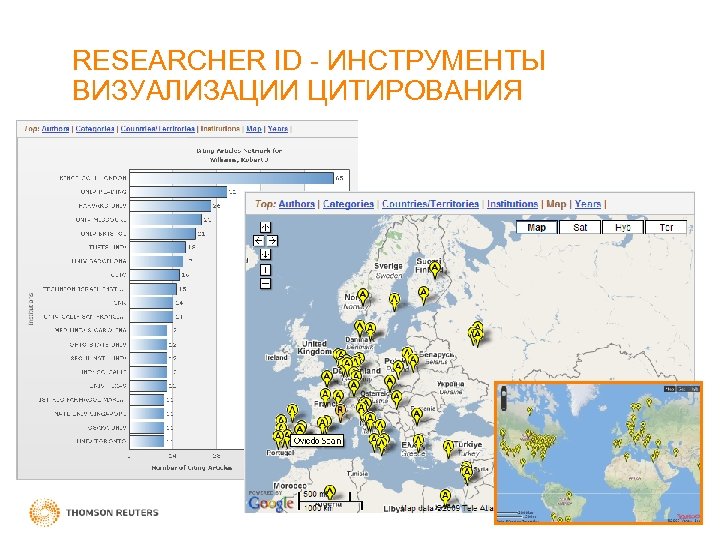Image resolution: width=720 pixels, height=540 pixels.
Task: Select the current Map tab in map panel
Action: pyautogui.click(x=556, y=204)
